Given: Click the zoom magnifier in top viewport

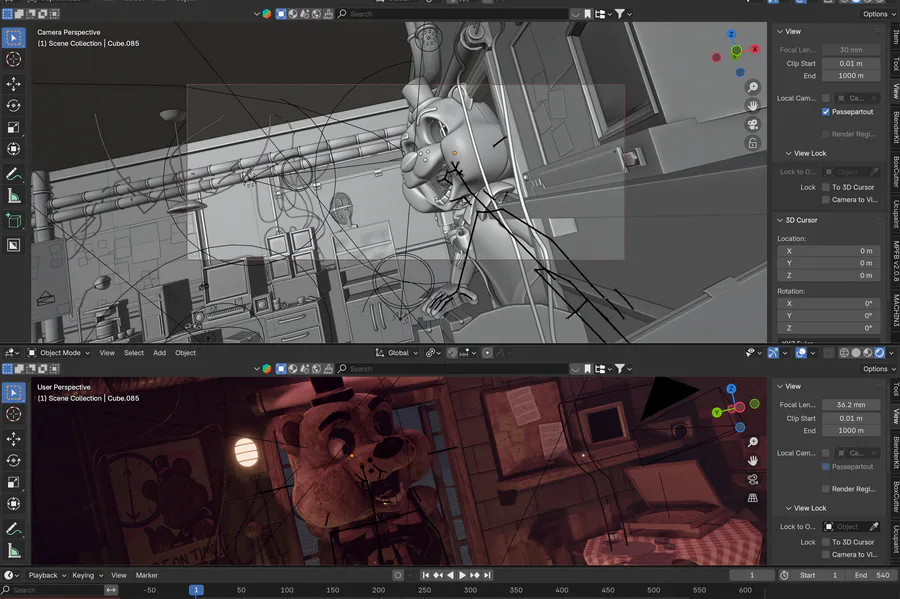Looking at the screenshot, I should pos(752,87).
